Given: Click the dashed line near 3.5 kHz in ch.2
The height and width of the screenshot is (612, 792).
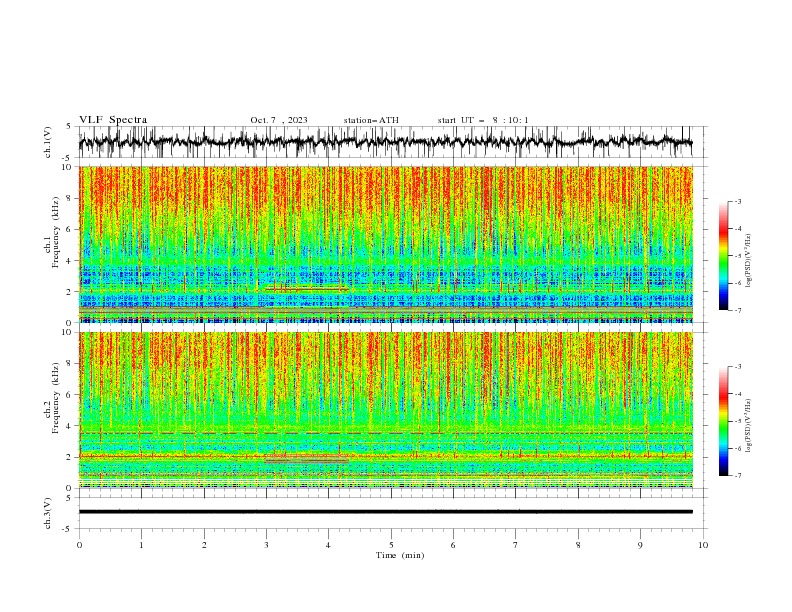Looking at the screenshot, I should [x=385, y=433].
